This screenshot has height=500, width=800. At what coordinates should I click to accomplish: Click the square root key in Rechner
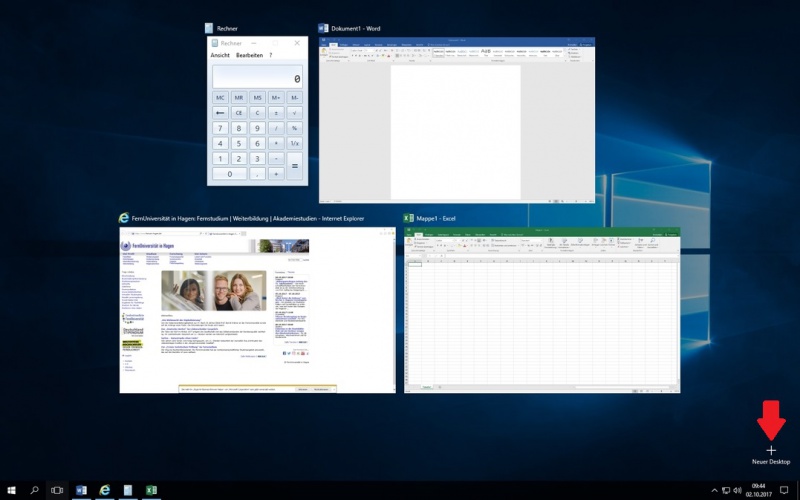[x=294, y=113]
